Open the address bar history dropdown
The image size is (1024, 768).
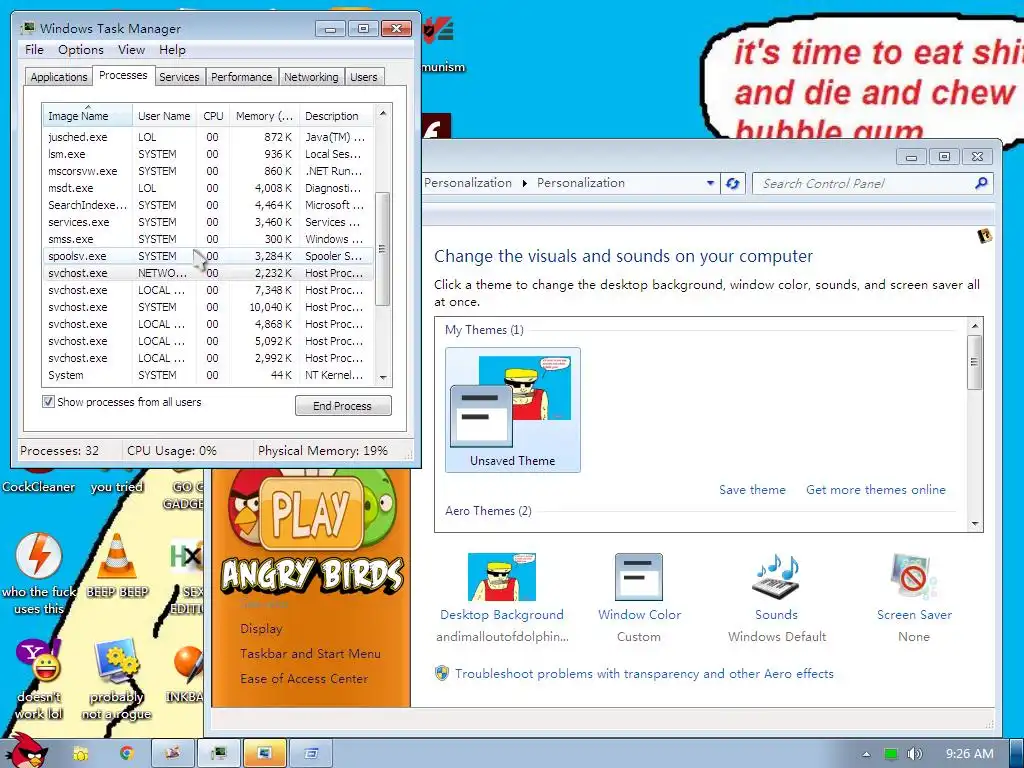[x=710, y=184]
